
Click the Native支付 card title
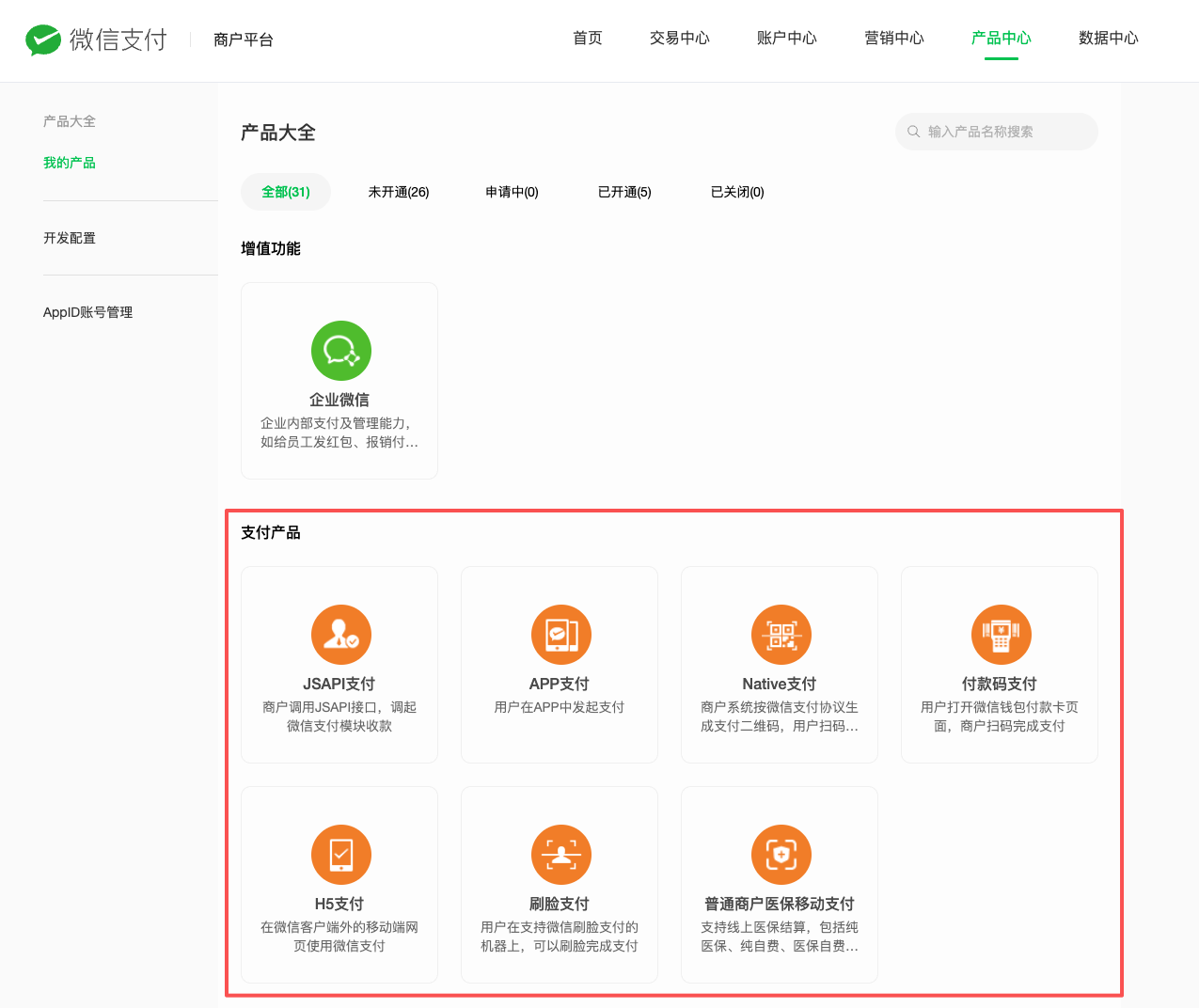[780, 684]
